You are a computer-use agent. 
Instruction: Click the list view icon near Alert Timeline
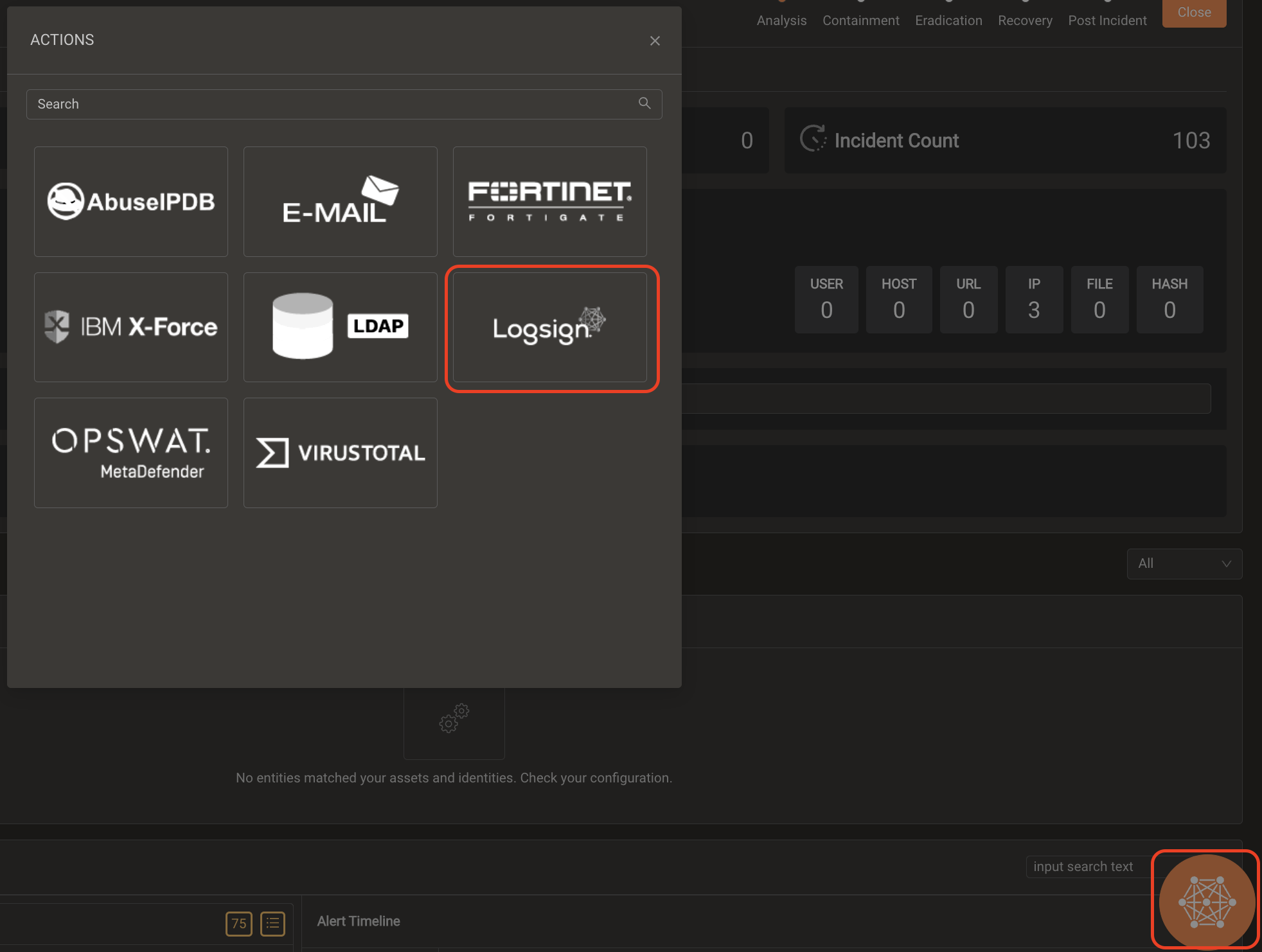(x=273, y=924)
